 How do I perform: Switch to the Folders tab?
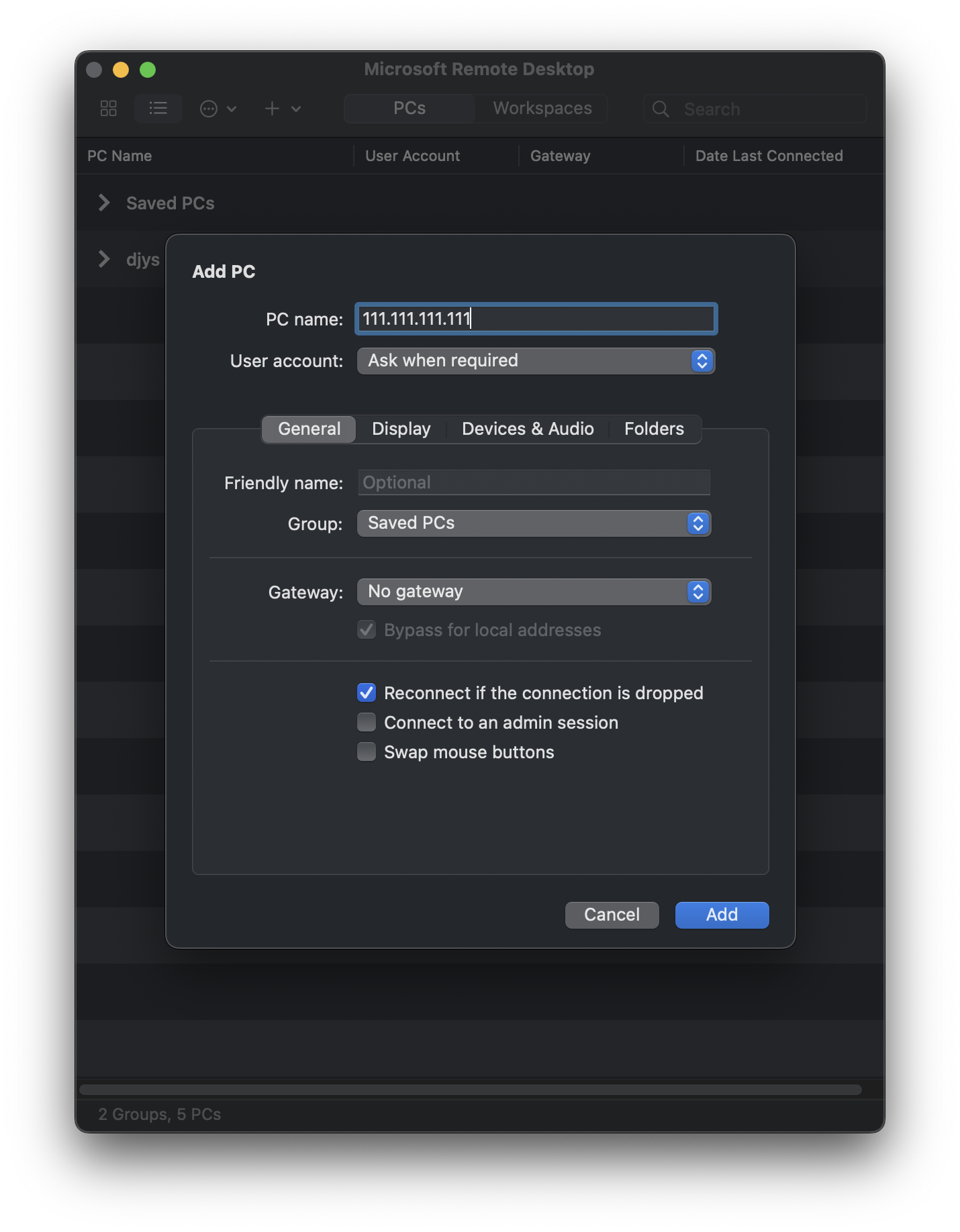(x=654, y=429)
